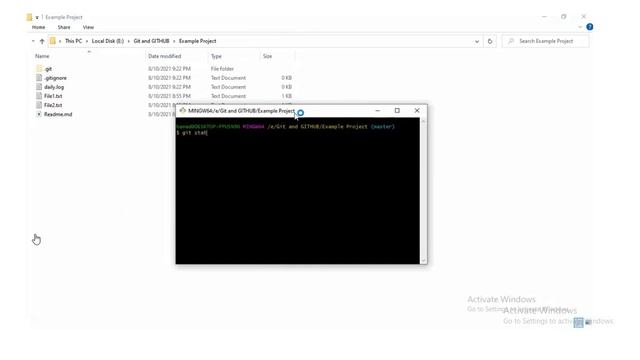Image resolution: width=640 pixels, height=360 pixels.
Task: Open the View ribbon tab
Action: pos(88,27)
